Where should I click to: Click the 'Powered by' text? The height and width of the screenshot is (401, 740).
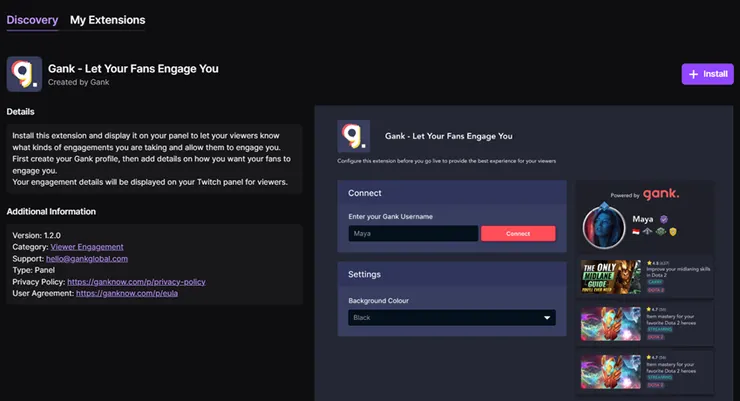point(625,195)
